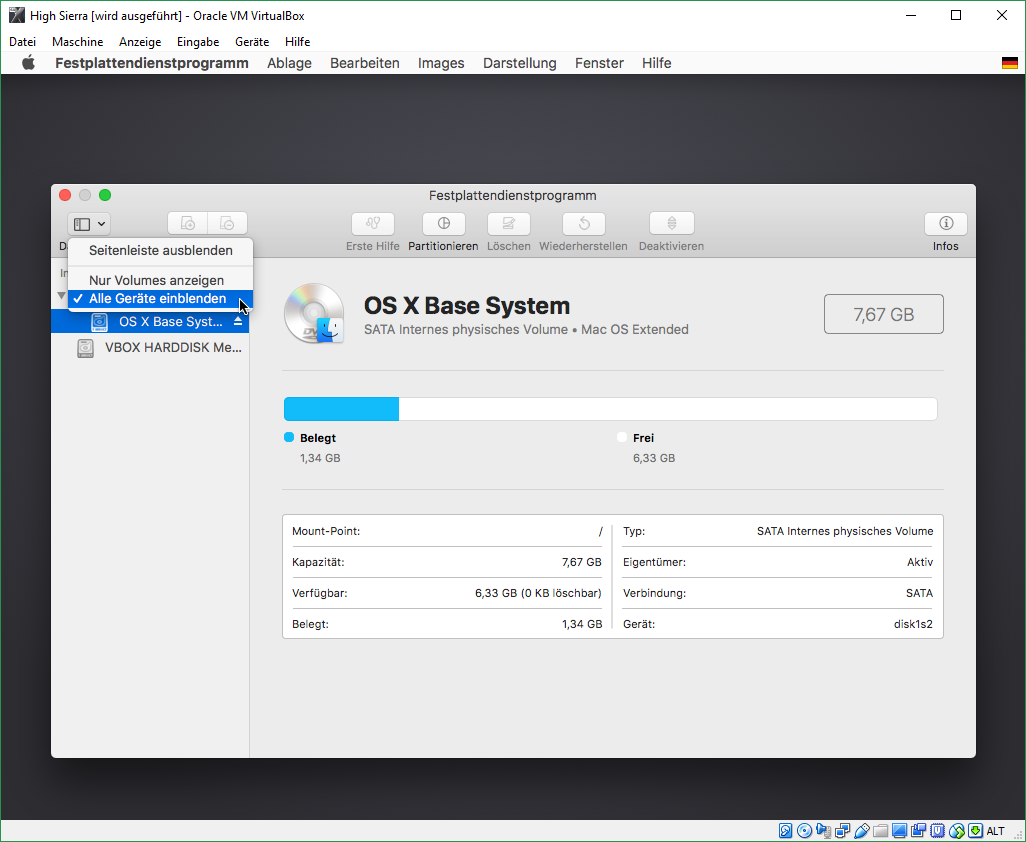Click the VirtualBox keyboard capture arrow icon

tap(975, 831)
